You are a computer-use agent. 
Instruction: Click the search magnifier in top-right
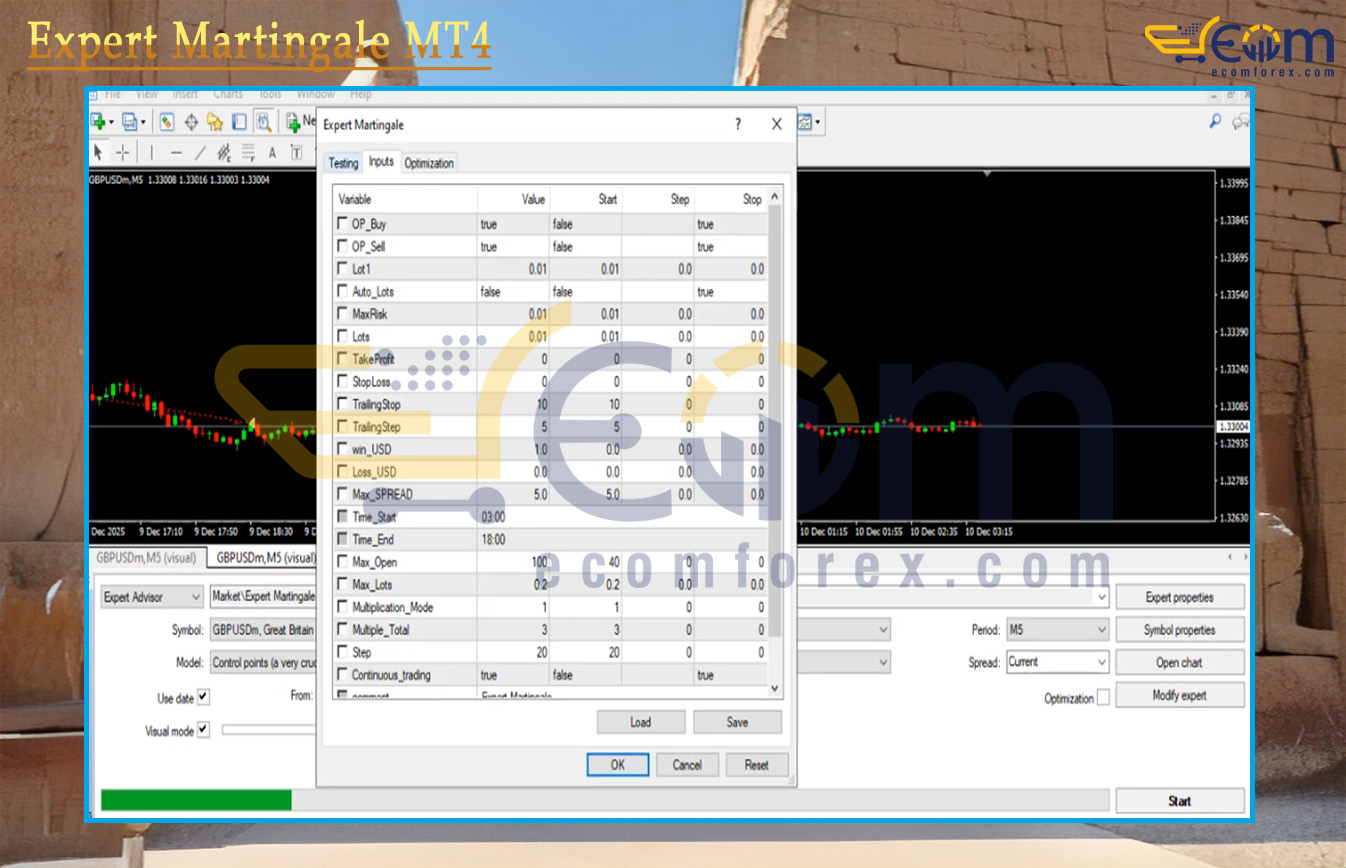[1215, 121]
